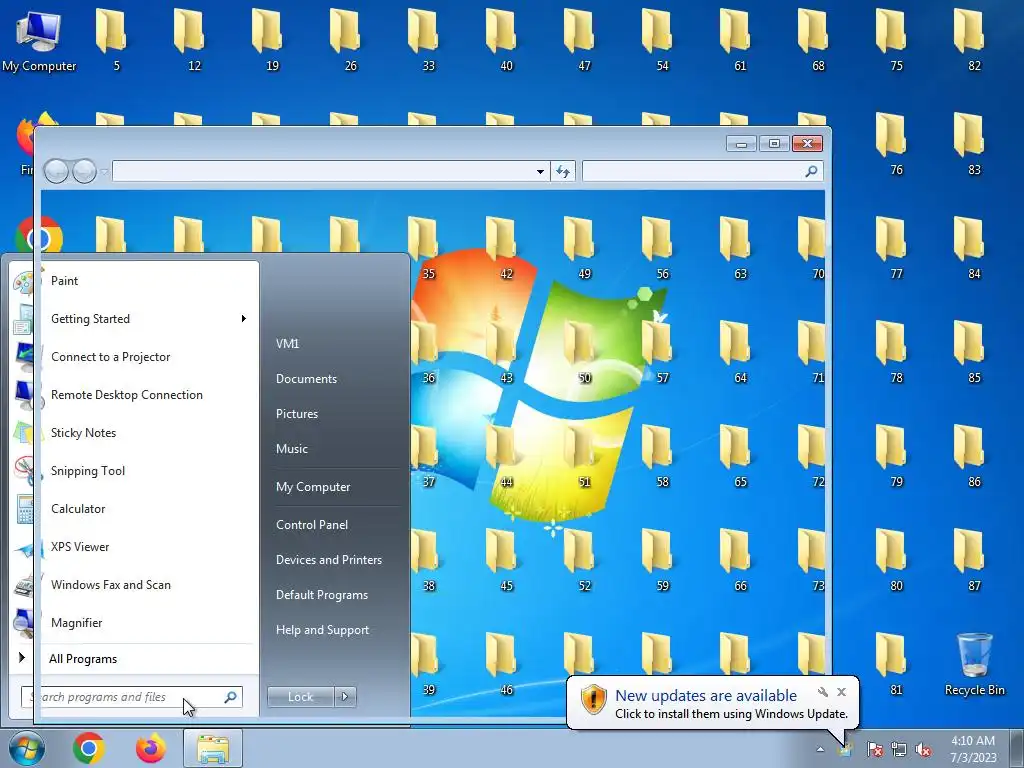Select desktop folder 19
Viewport: 1024px width, 768px height.
[268, 40]
